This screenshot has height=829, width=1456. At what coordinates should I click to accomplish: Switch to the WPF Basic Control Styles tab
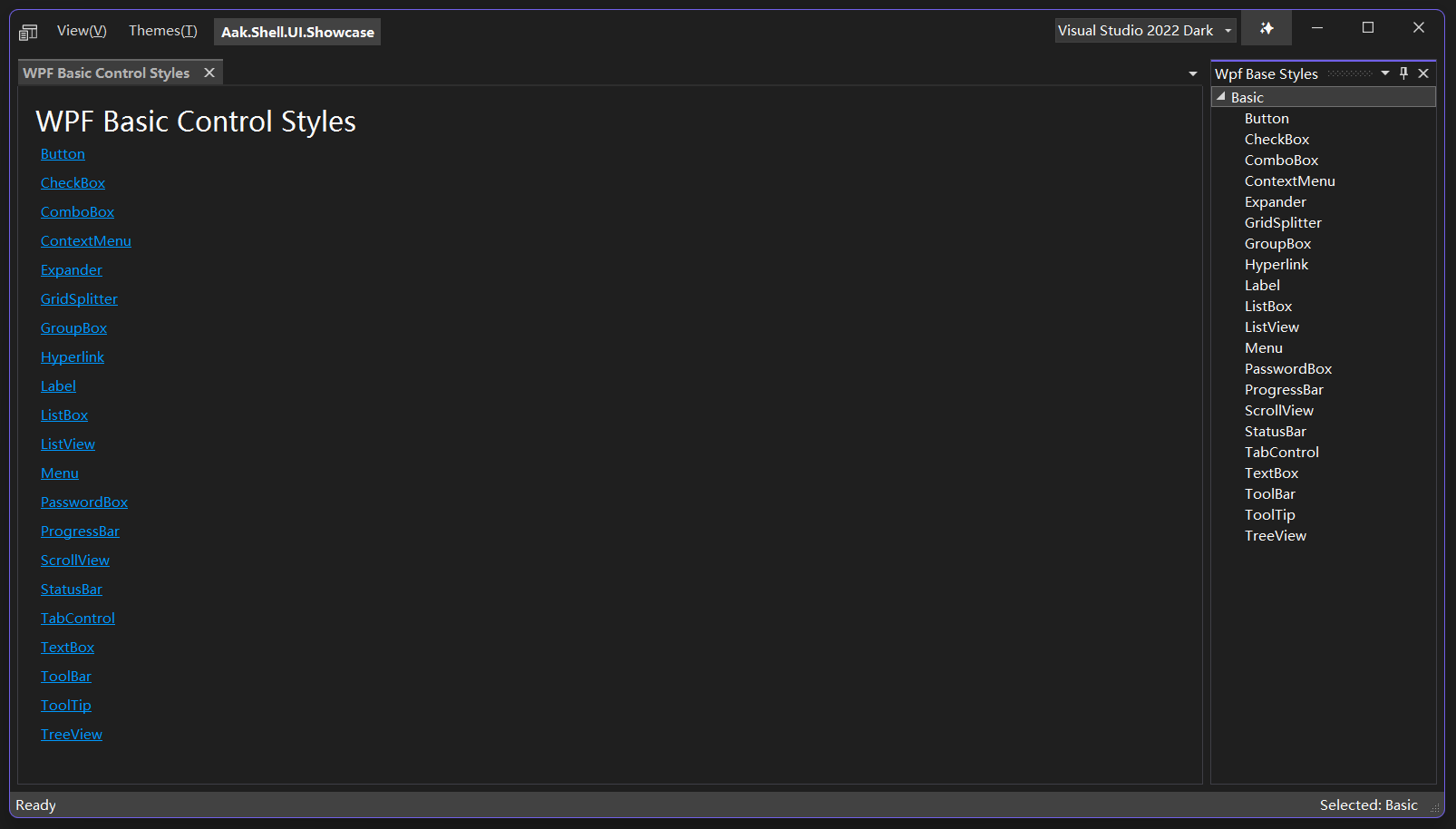(106, 72)
